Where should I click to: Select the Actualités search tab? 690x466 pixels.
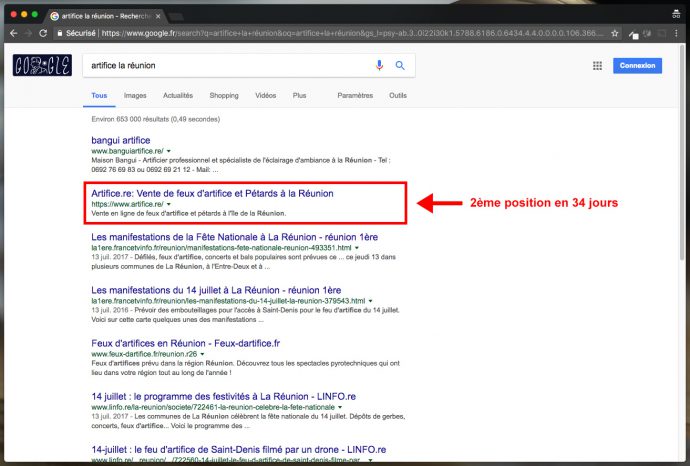177,96
